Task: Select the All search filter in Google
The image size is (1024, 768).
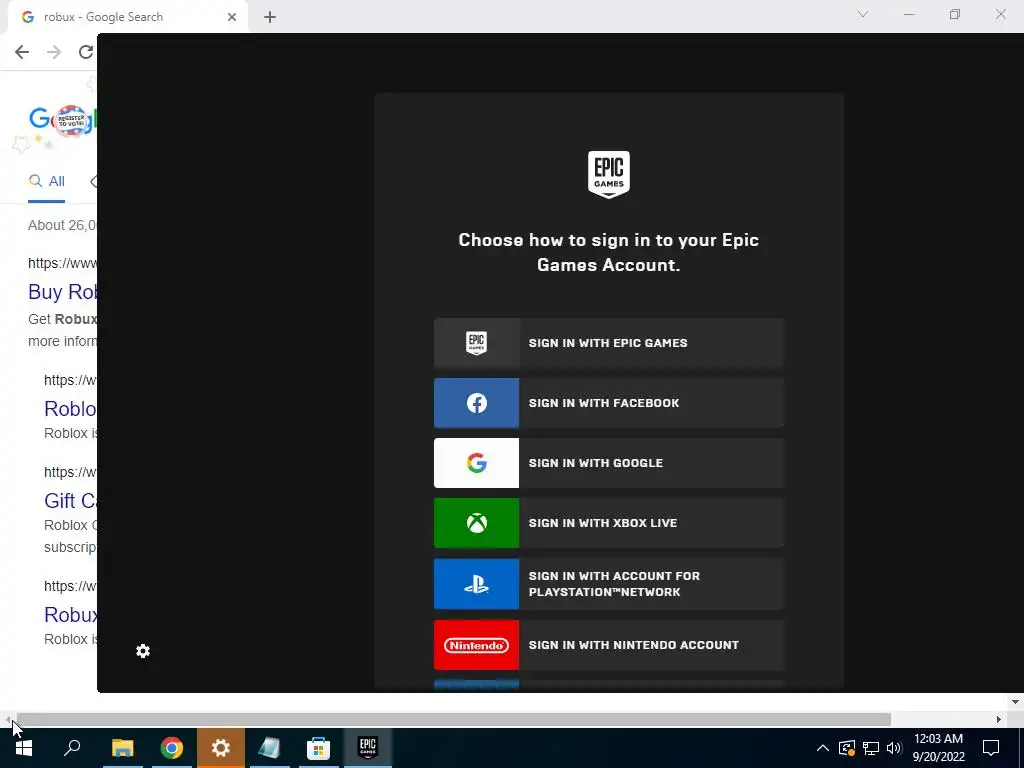Action: pyautogui.click(x=46, y=182)
